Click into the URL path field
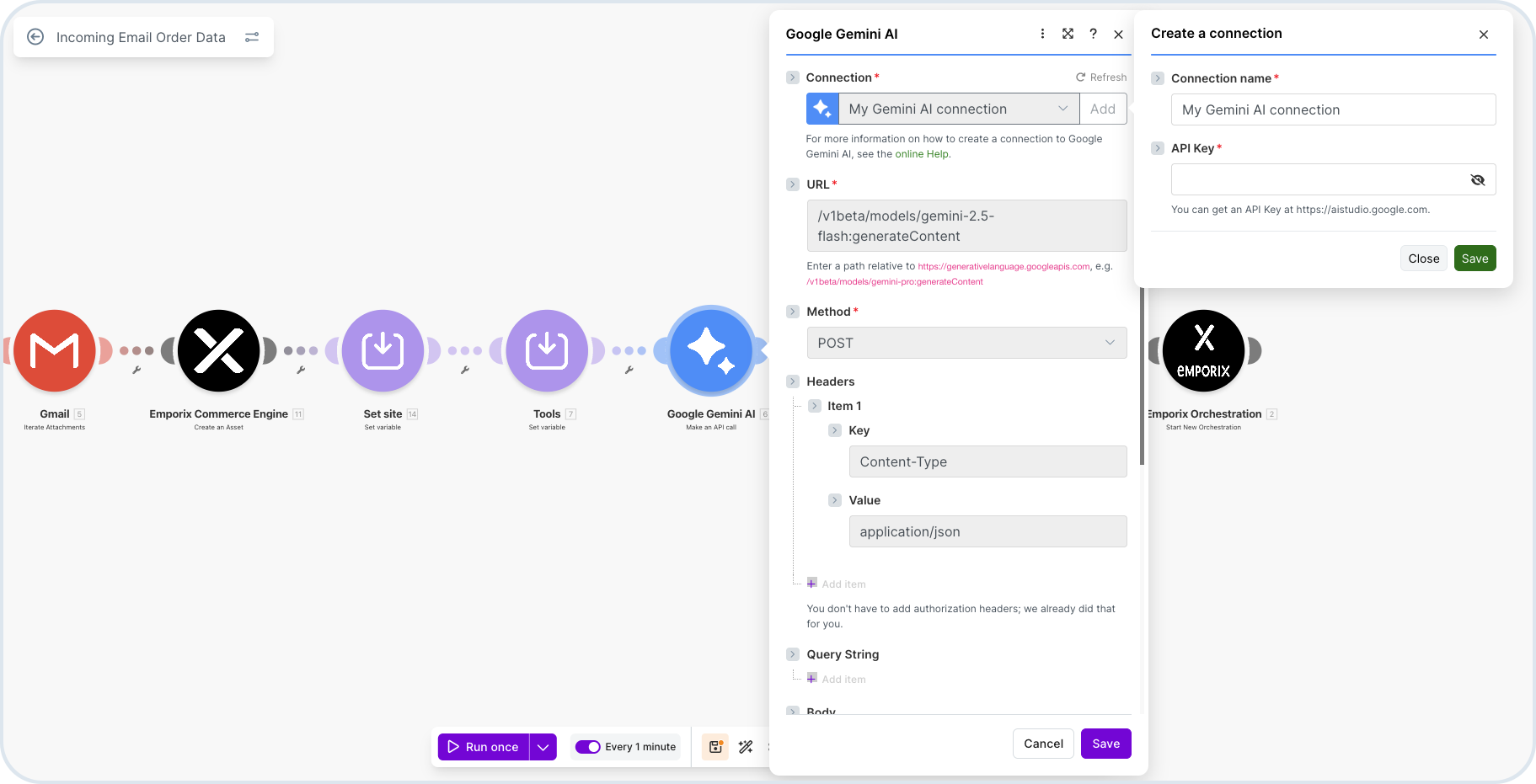Screen dimensions: 1536x784 966,226
